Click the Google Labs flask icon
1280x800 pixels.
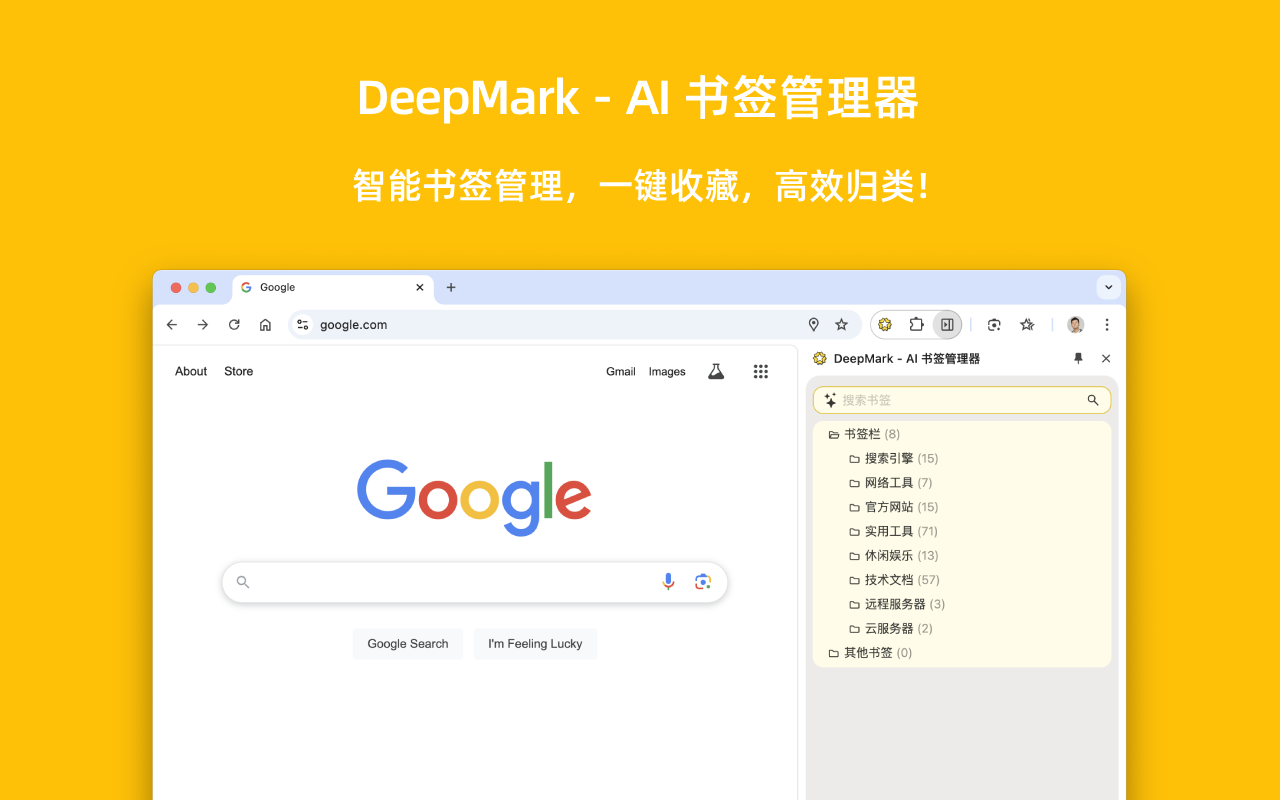716,371
